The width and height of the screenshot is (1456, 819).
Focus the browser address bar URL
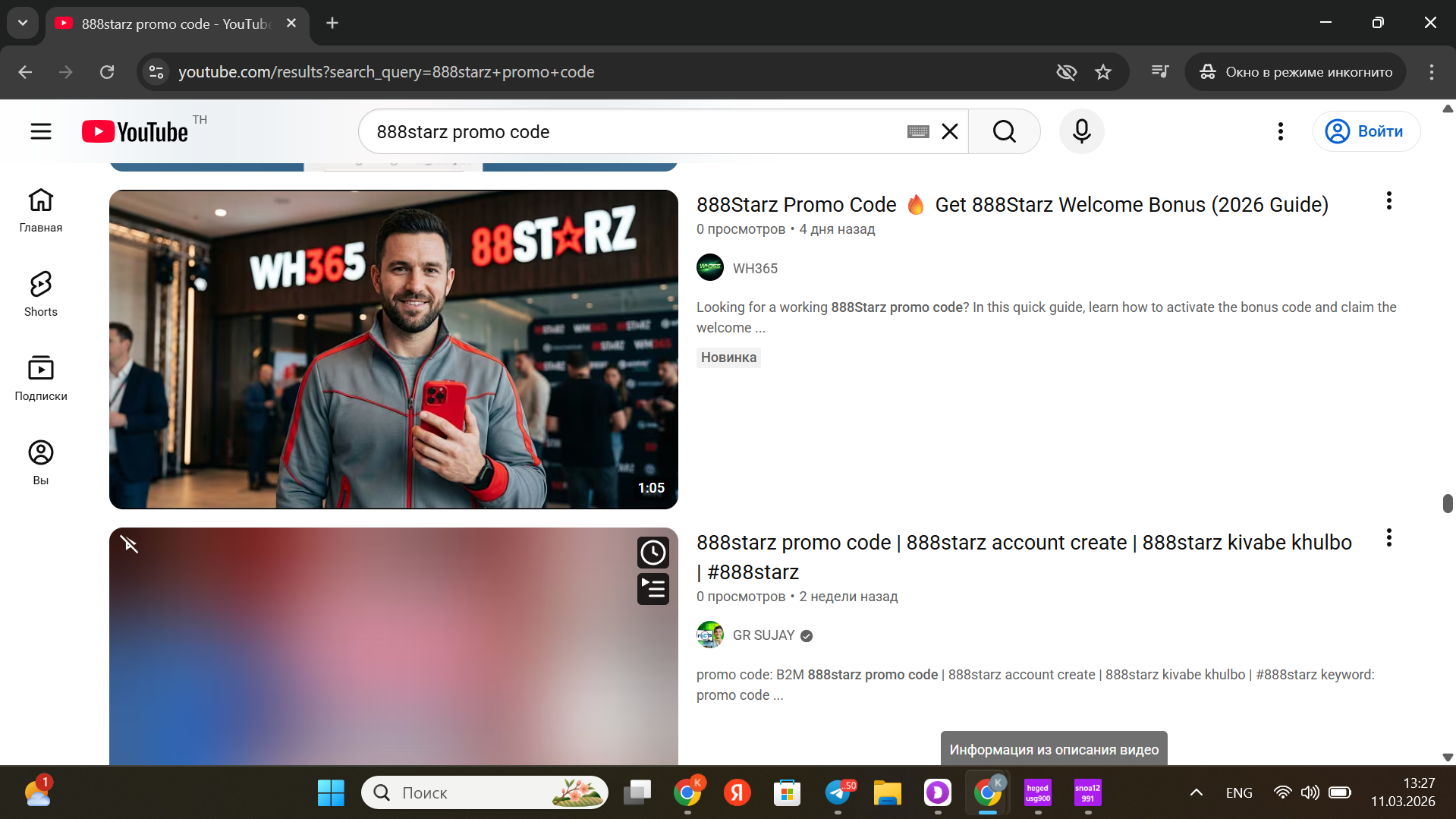[x=386, y=72]
